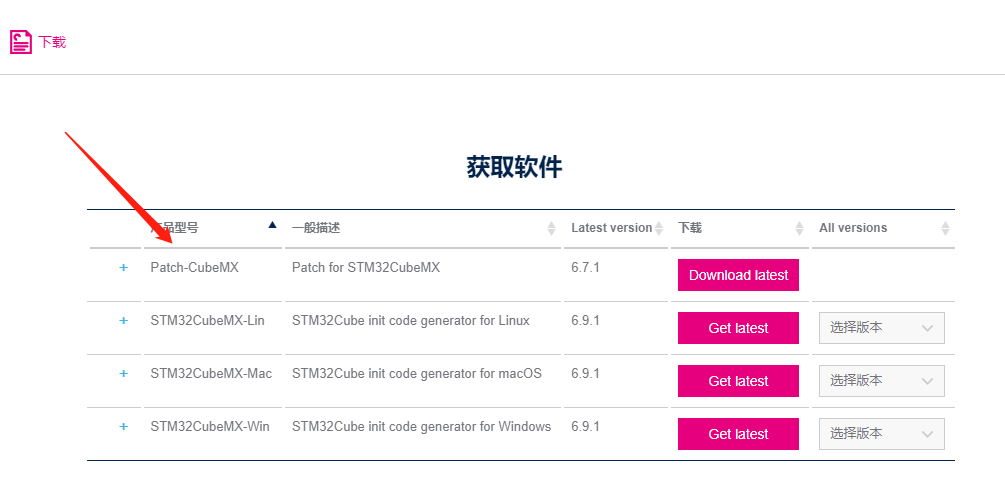The height and width of the screenshot is (502, 1005).
Task: Sort by 产品型号 column arrow
Action: pos(272,225)
